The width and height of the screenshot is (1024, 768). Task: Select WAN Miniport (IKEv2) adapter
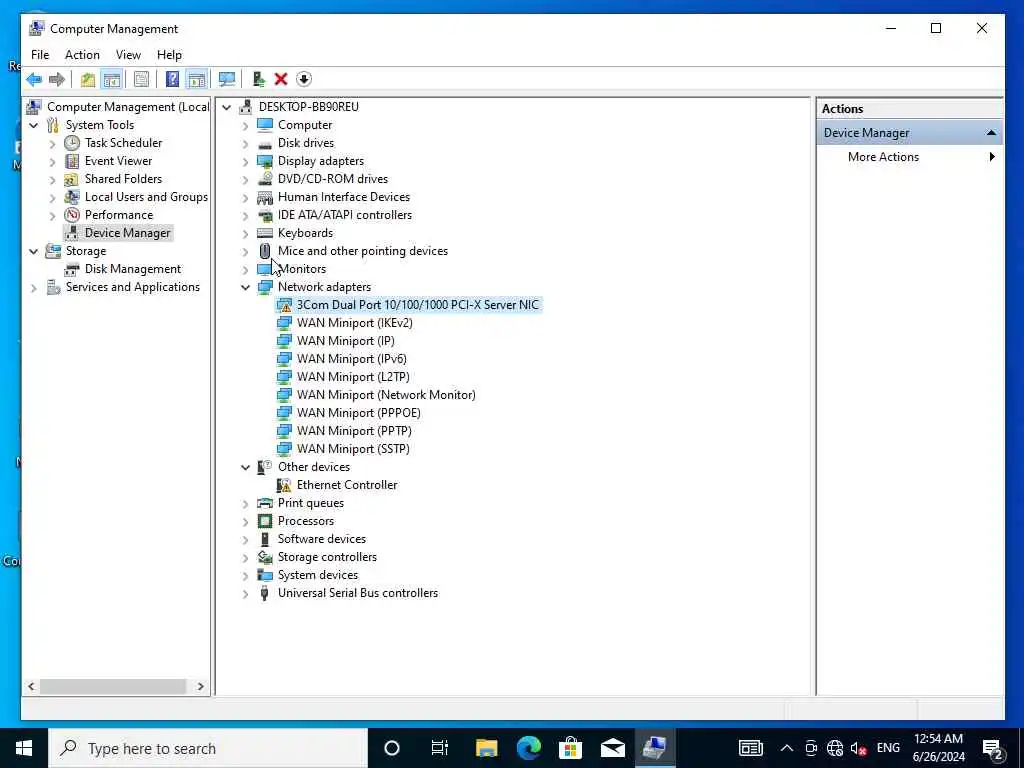[x=355, y=323]
